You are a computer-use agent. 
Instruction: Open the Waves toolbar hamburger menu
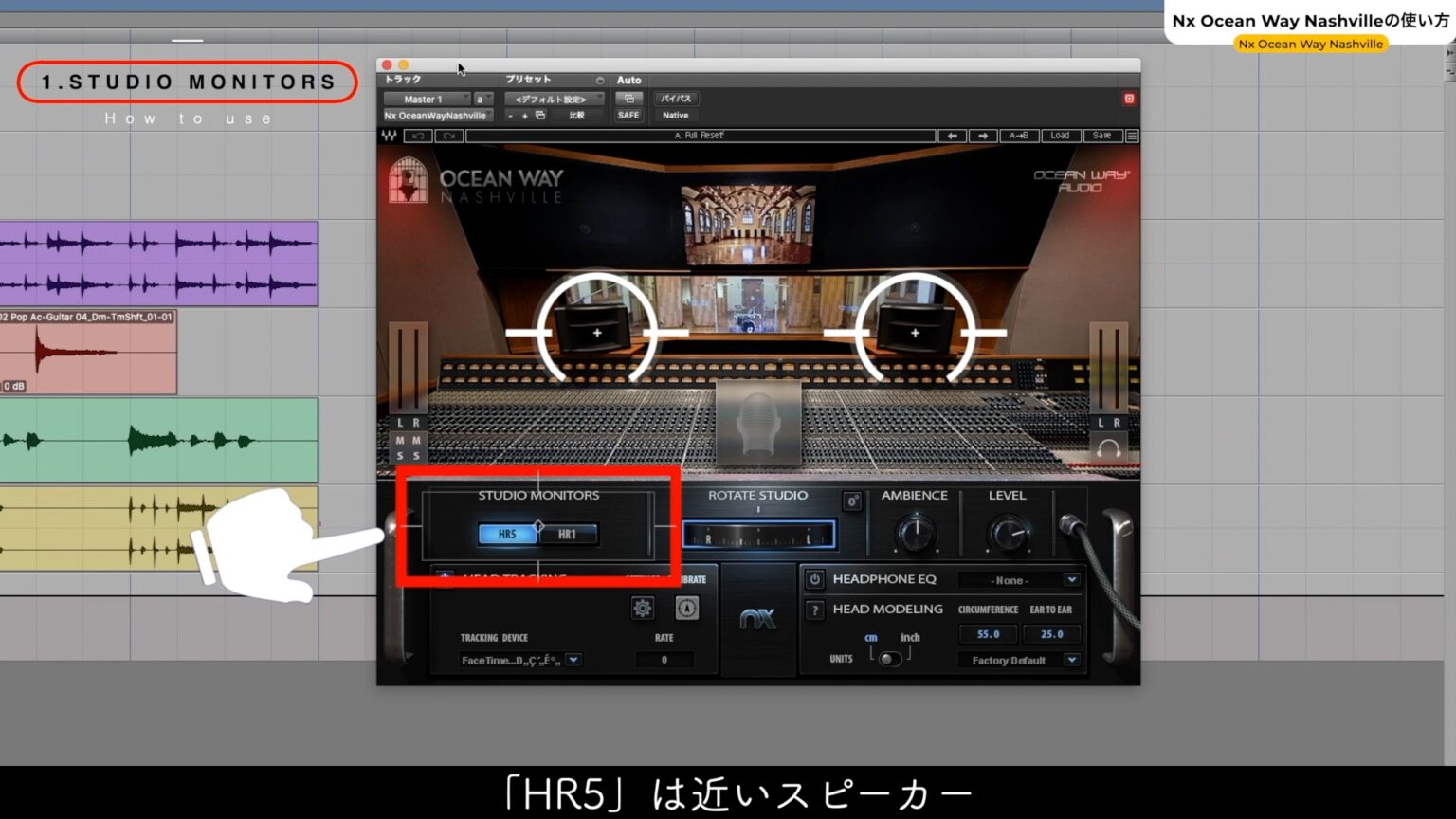1132,136
